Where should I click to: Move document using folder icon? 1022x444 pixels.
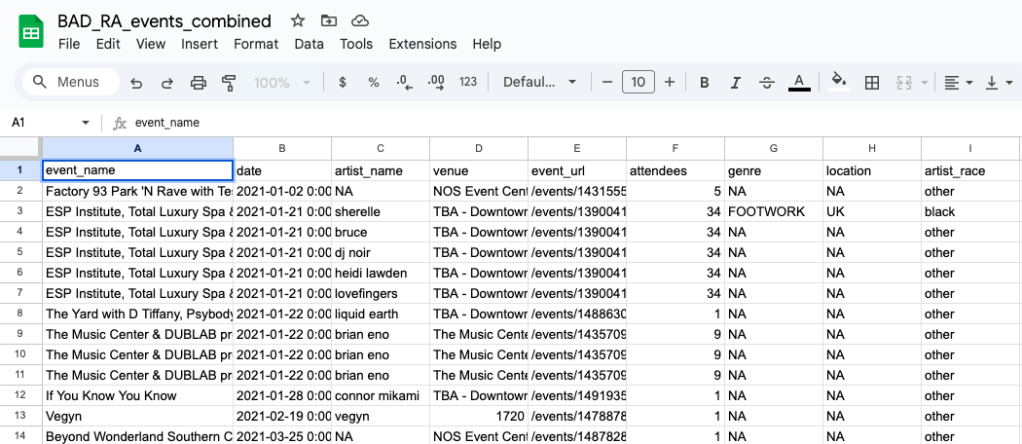pyautogui.click(x=329, y=21)
